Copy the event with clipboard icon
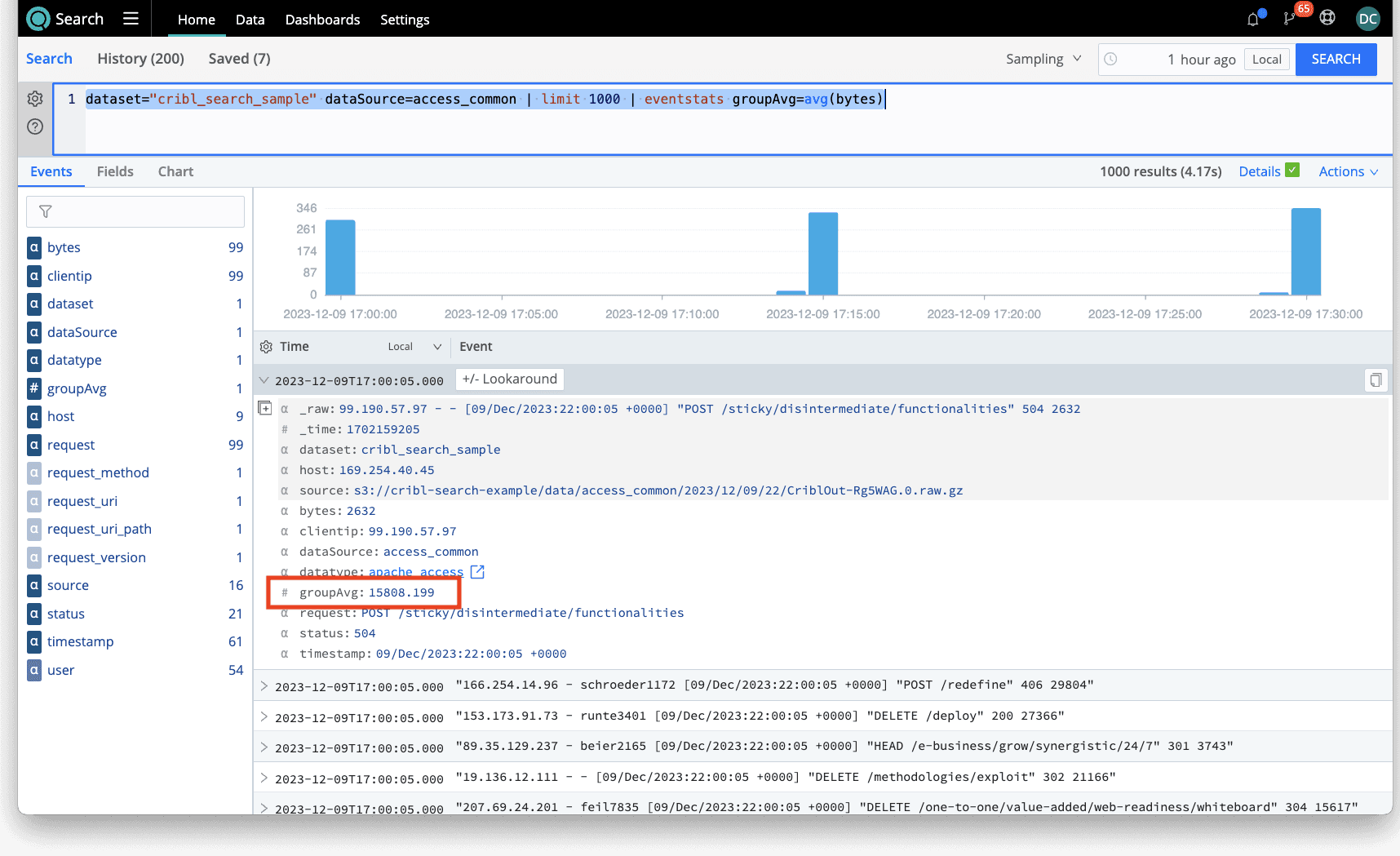The image size is (1400, 856). pos(1376,380)
